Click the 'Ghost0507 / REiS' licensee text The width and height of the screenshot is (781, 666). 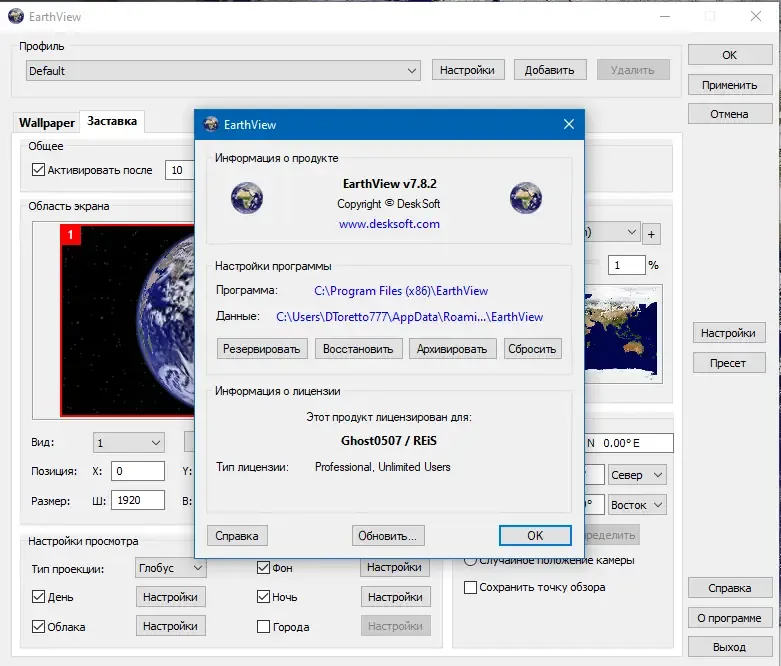point(389,441)
